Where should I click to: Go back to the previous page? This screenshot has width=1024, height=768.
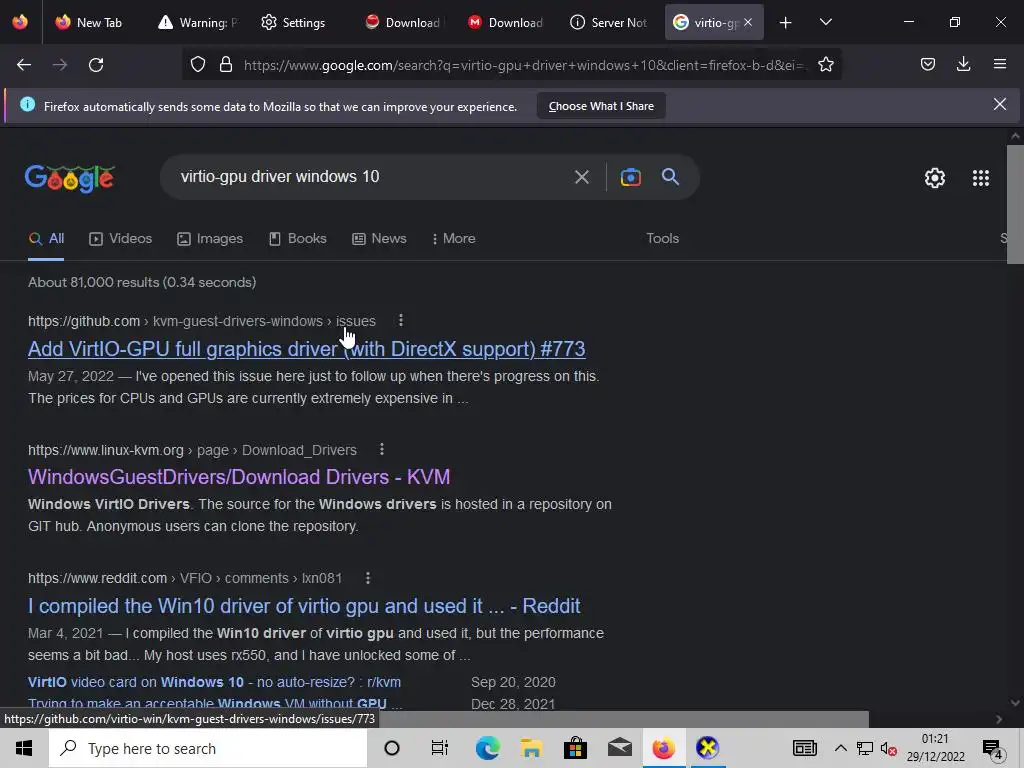pyautogui.click(x=24, y=65)
